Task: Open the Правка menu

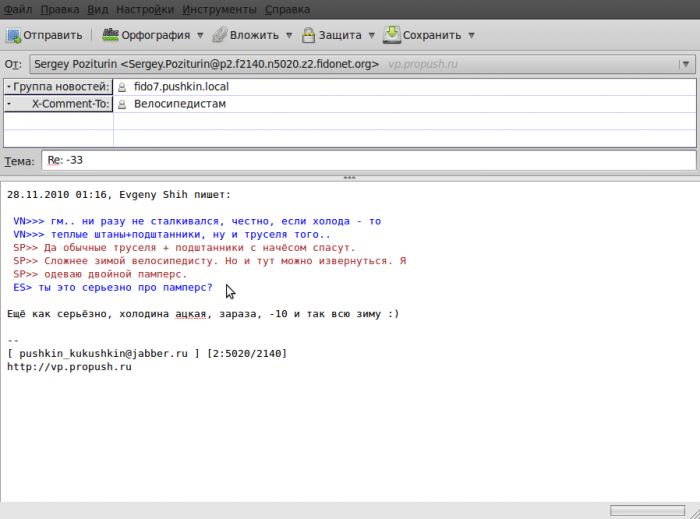Action: point(60,9)
